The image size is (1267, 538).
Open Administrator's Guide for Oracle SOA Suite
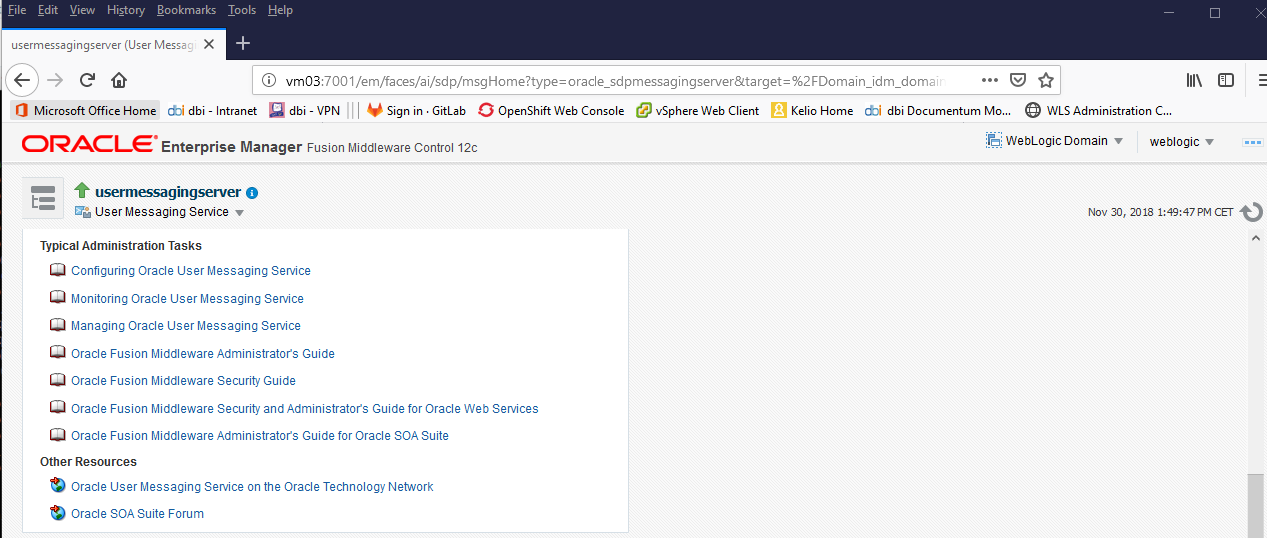tap(260, 436)
